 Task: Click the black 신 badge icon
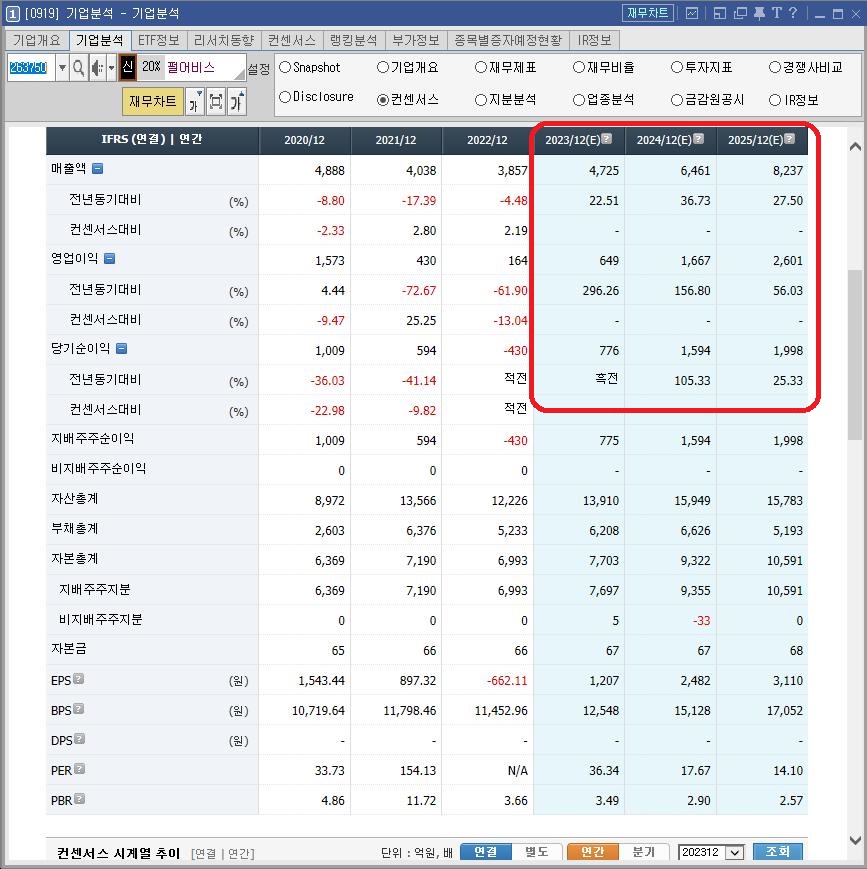pyautogui.click(x=128, y=67)
